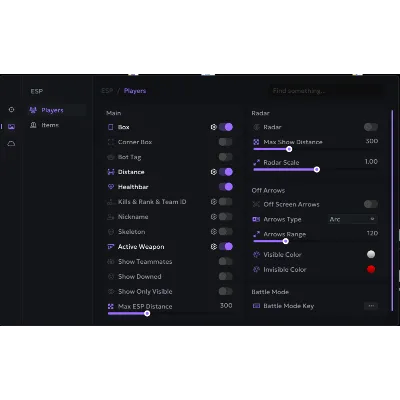
Task: Select the cloud icon in left sidebar
Action: tap(11, 144)
